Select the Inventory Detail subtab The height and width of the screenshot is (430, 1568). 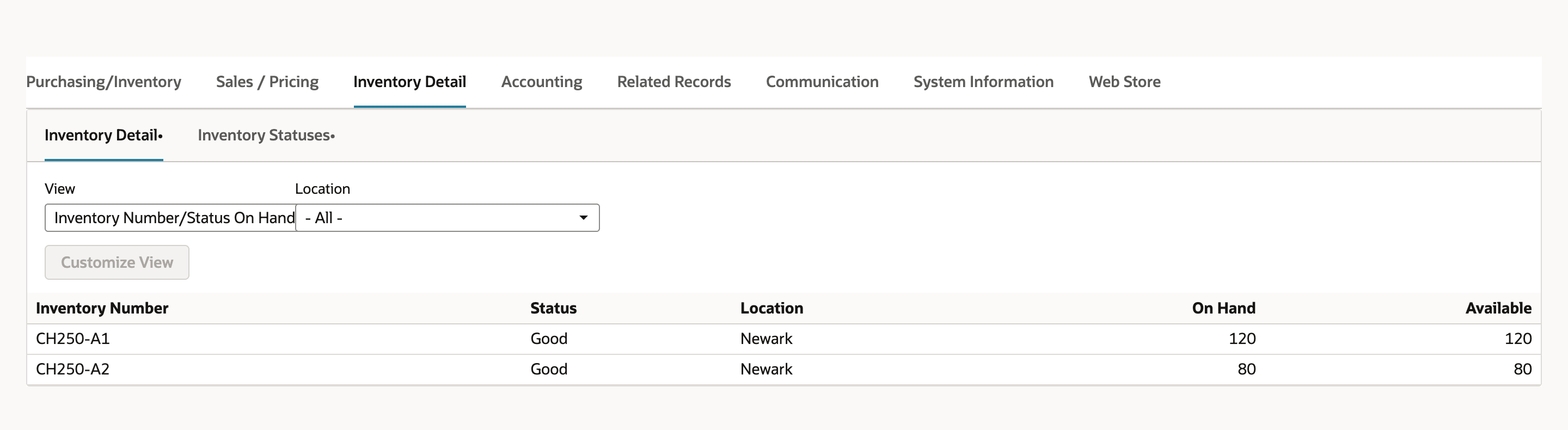(x=103, y=135)
